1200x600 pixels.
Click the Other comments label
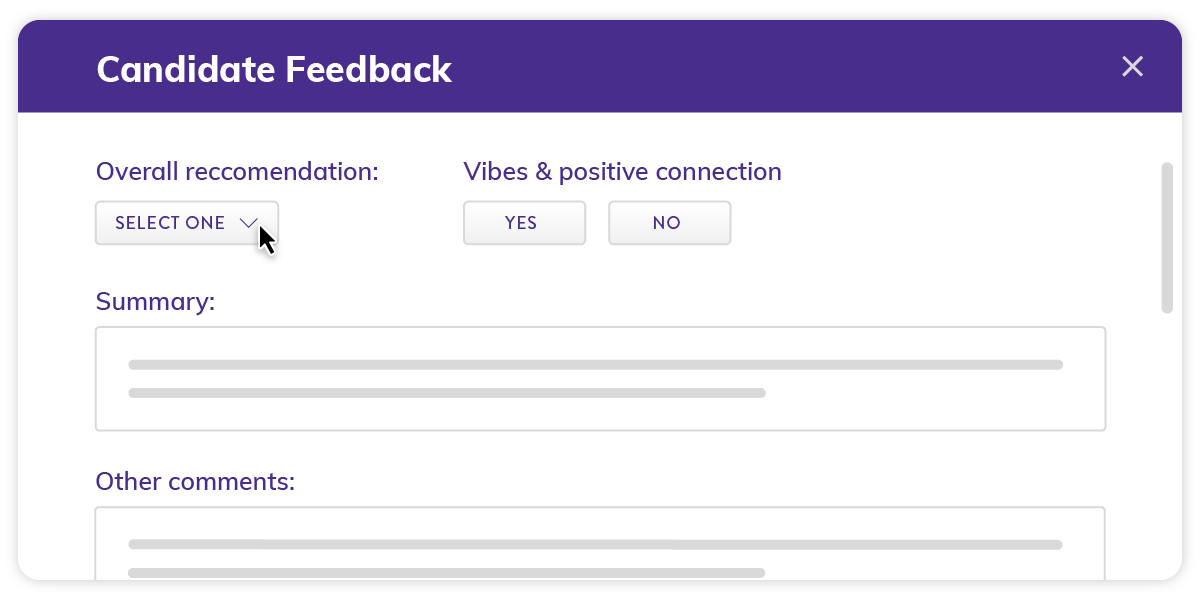point(194,481)
